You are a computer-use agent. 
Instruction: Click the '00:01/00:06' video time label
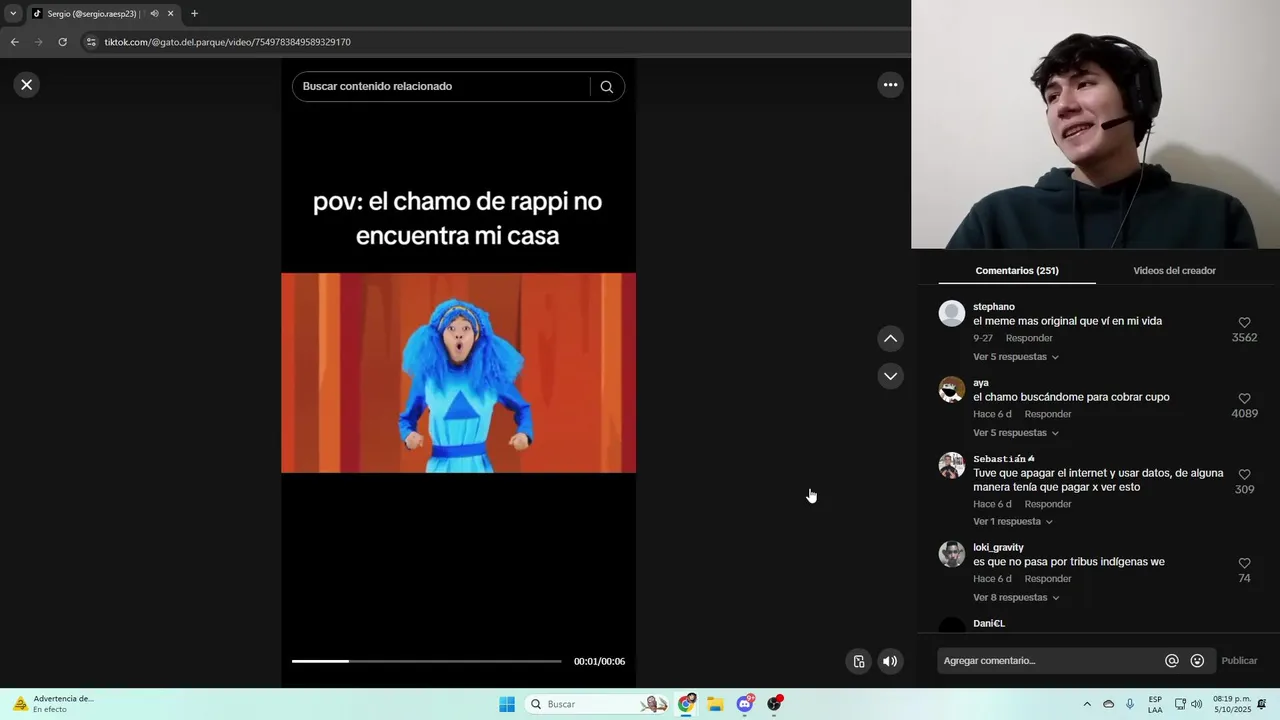pos(599,661)
